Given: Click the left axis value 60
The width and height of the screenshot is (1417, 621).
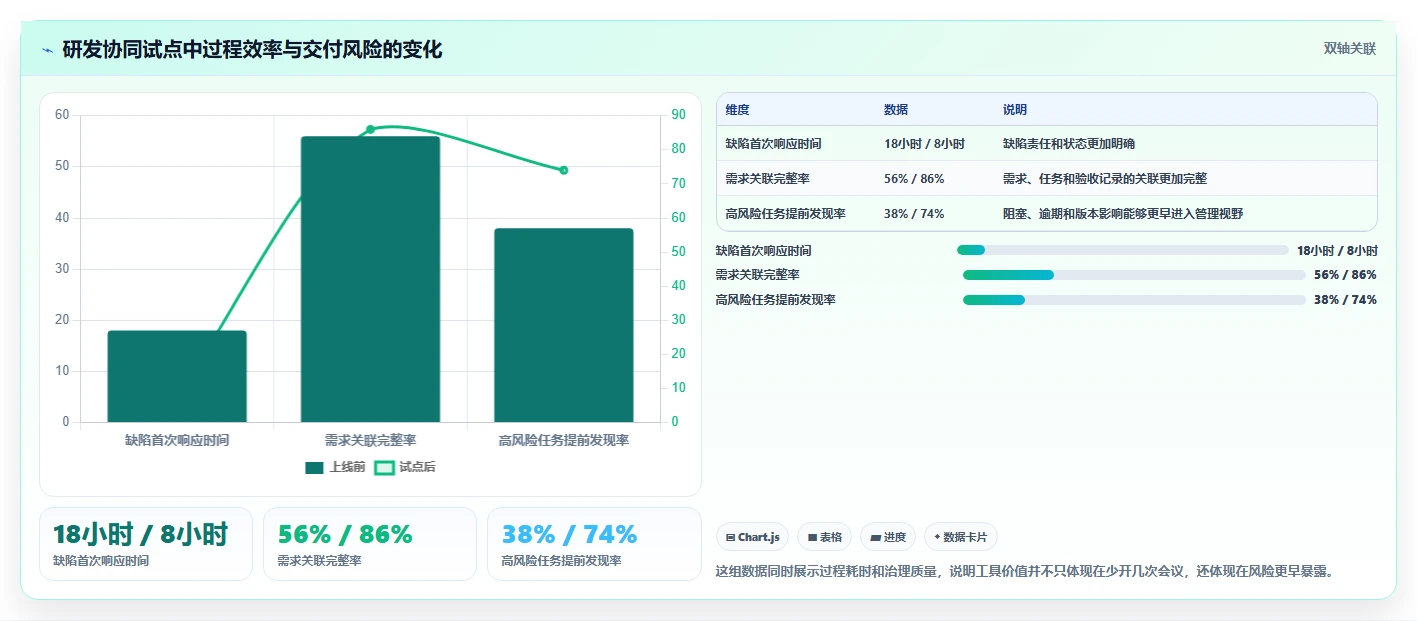Looking at the screenshot, I should point(62,115).
